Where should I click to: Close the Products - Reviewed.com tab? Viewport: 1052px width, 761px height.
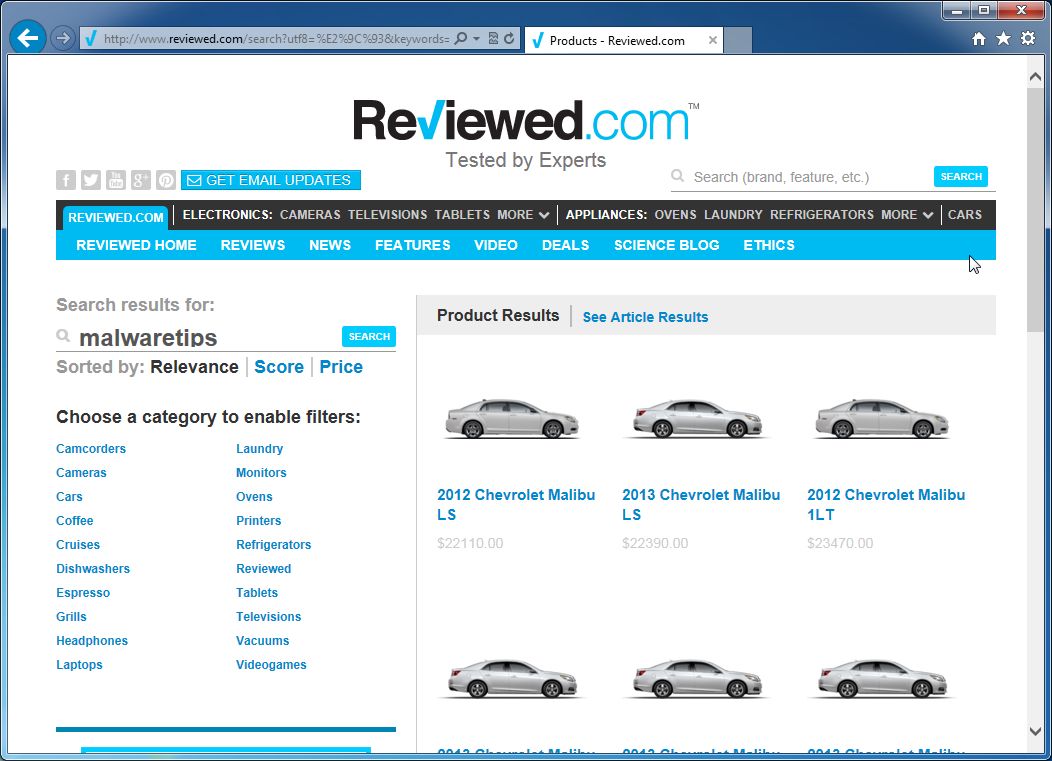tap(713, 40)
